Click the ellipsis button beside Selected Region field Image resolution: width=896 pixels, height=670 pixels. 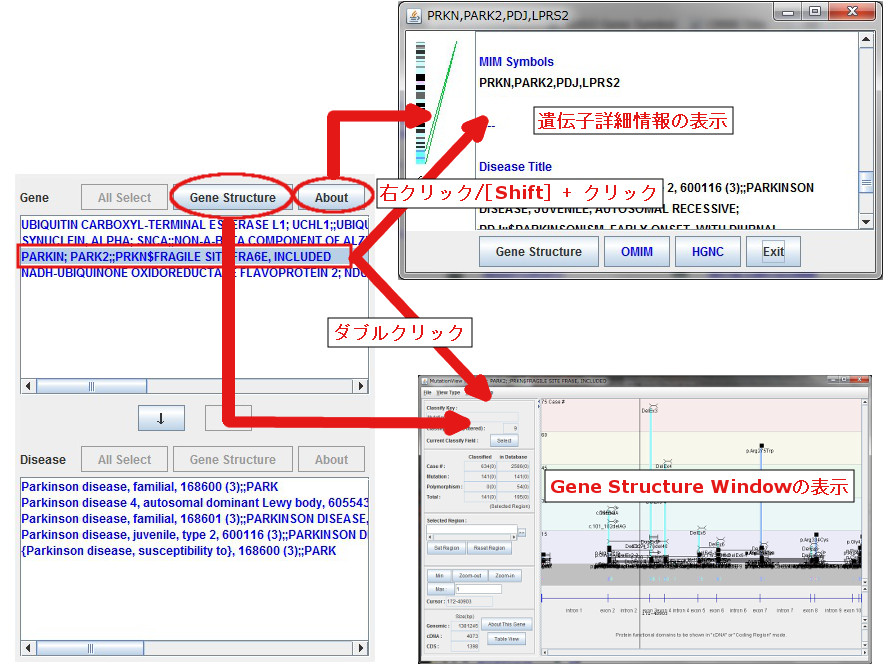click(x=521, y=533)
